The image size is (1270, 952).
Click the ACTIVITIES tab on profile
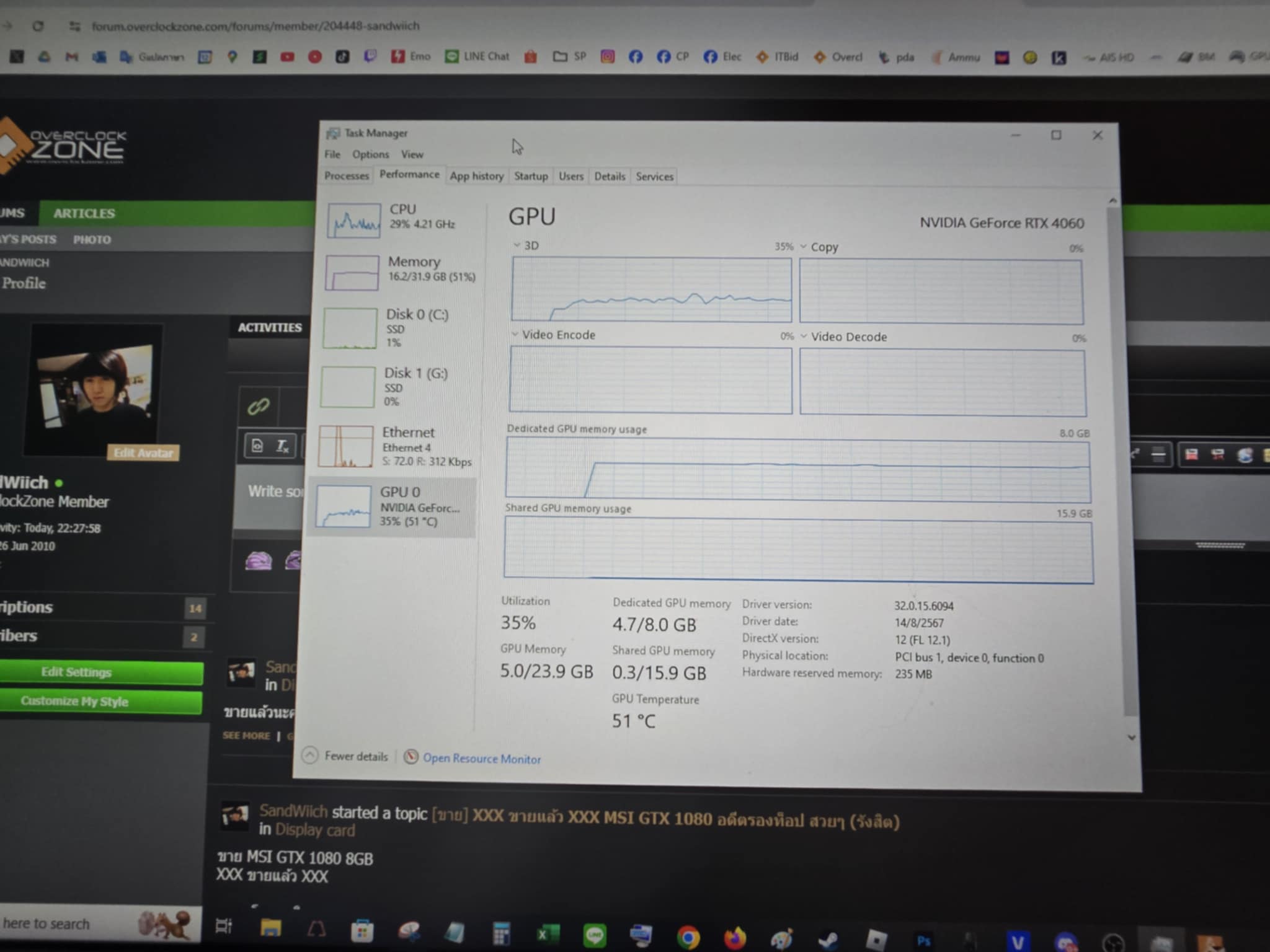point(270,327)
